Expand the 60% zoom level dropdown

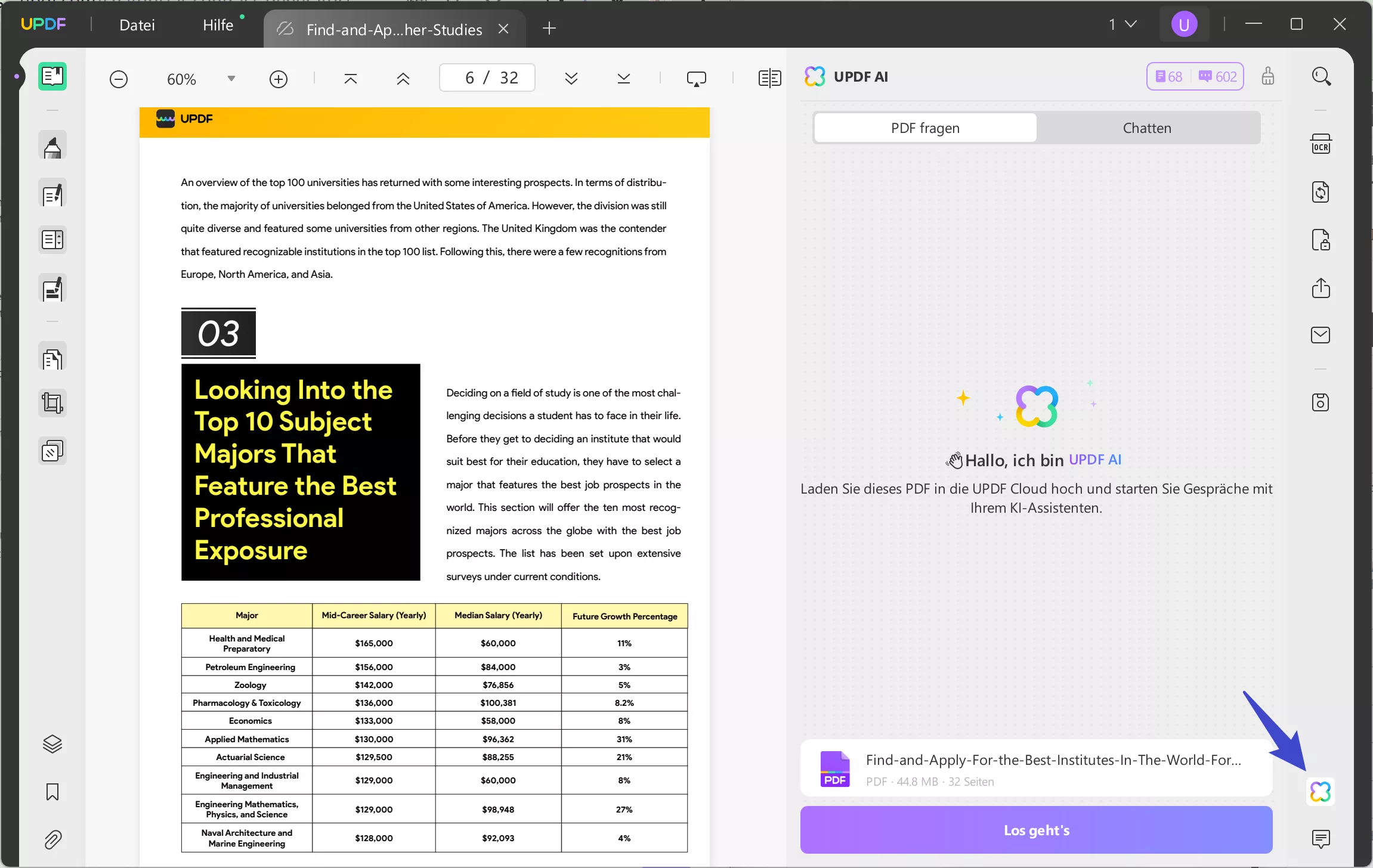231,79
